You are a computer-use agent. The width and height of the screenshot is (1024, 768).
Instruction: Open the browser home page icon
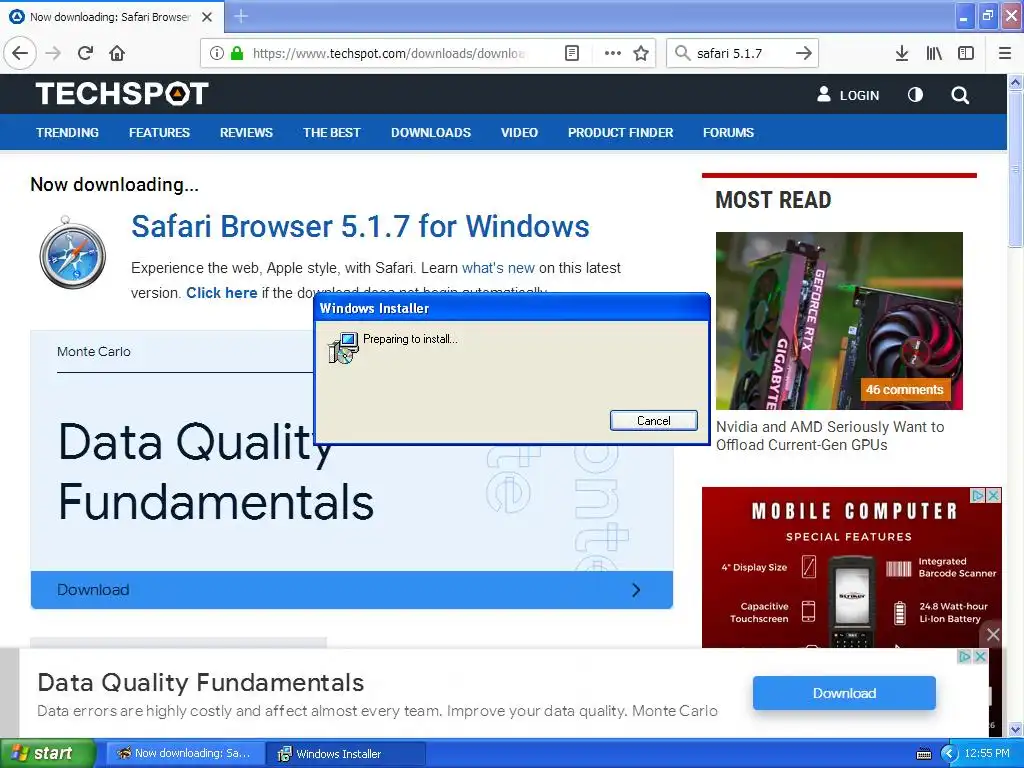117,53
